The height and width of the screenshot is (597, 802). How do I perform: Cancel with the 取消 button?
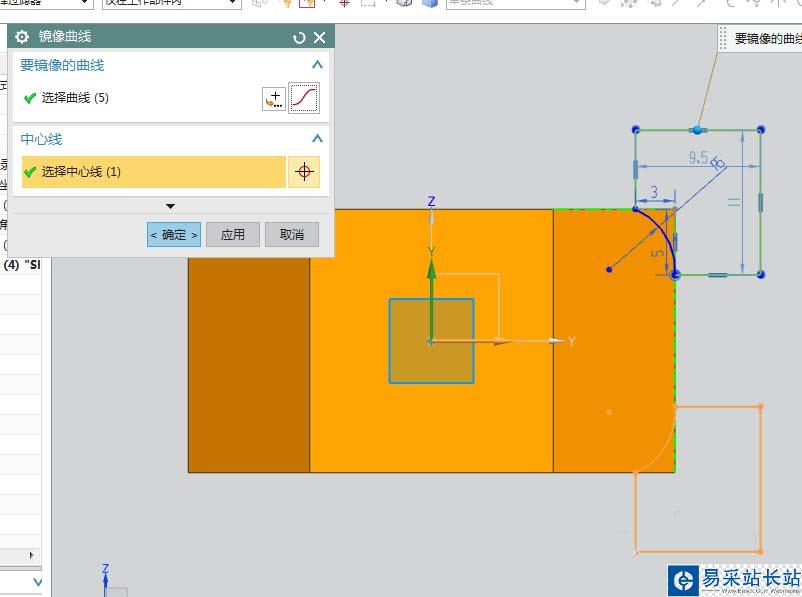pyautogui.click(x=292, y=235)
